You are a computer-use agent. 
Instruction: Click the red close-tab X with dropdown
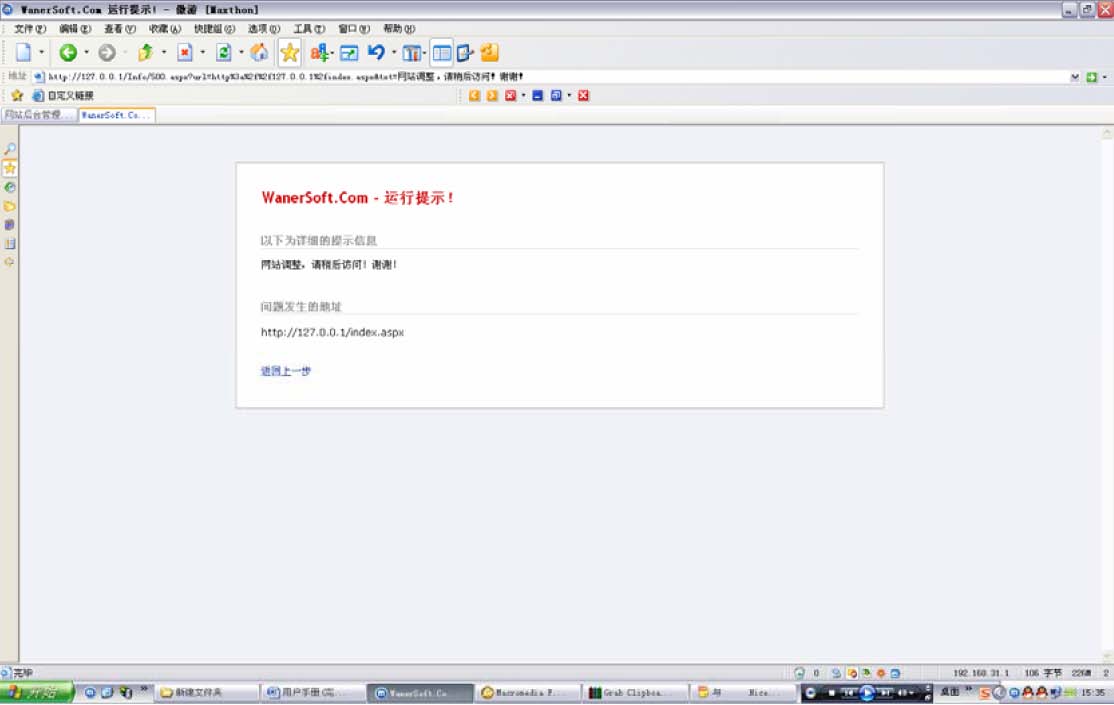click(x=510, y=95)
